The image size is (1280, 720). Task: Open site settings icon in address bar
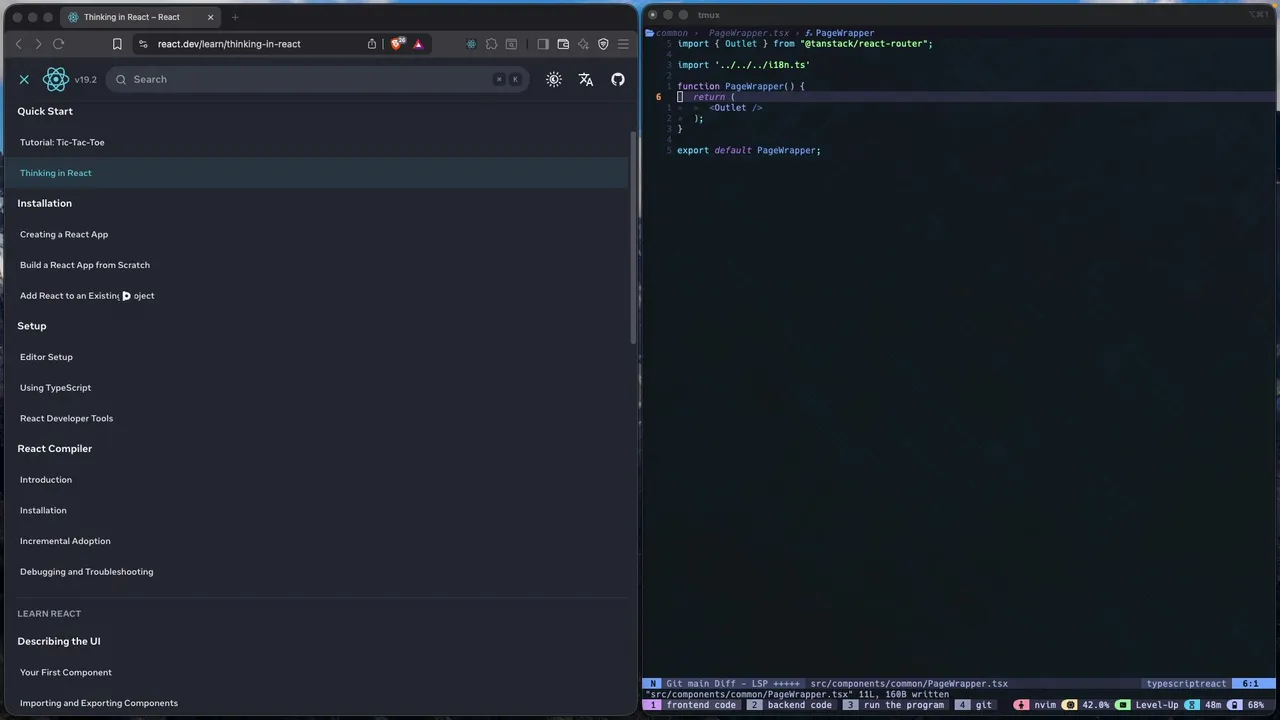pyautogui.click(x=143, y=44)
